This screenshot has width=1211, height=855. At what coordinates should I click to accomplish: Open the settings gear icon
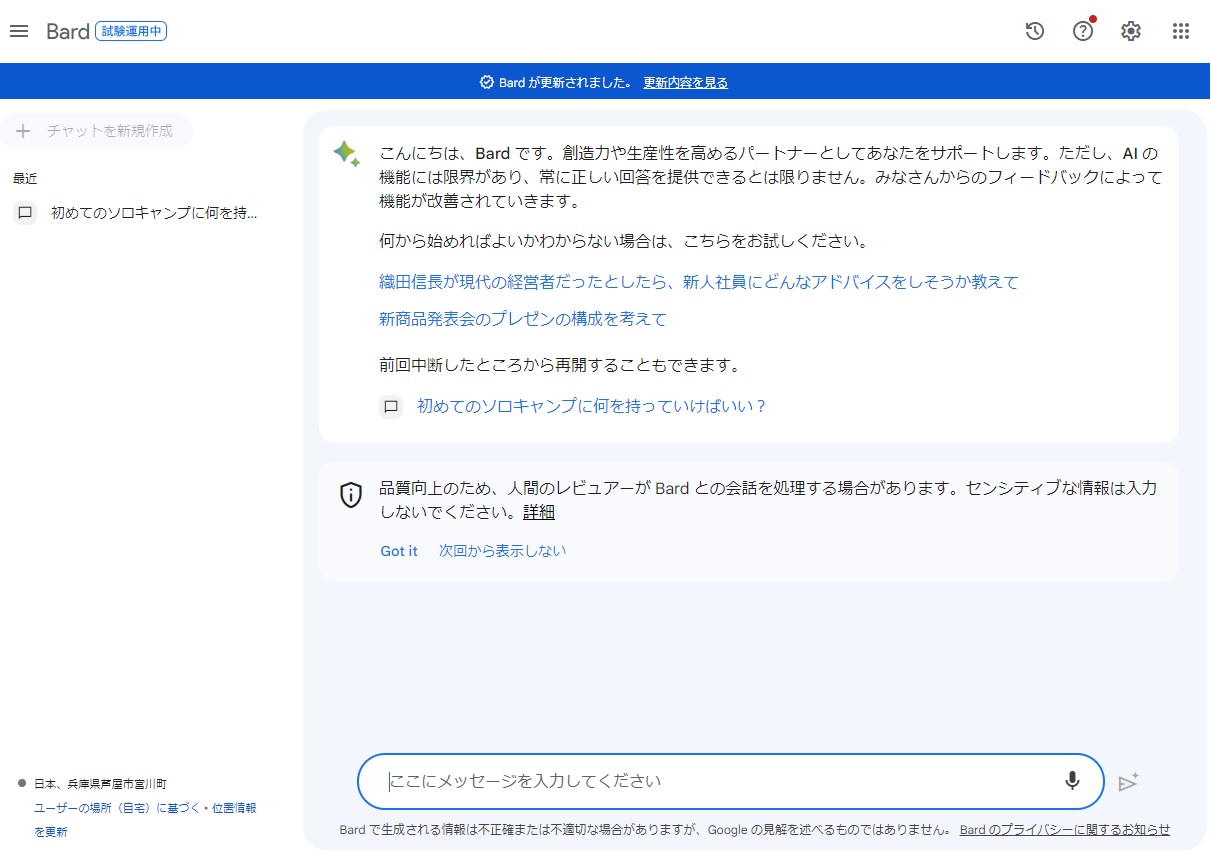pyautogui.click(x=1131, y=31)
